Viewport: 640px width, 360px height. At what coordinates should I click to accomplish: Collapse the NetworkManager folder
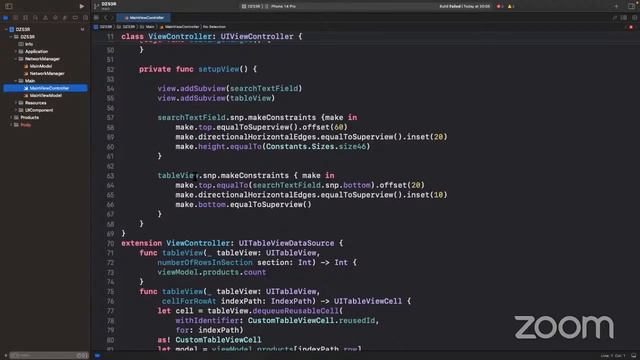16,59
